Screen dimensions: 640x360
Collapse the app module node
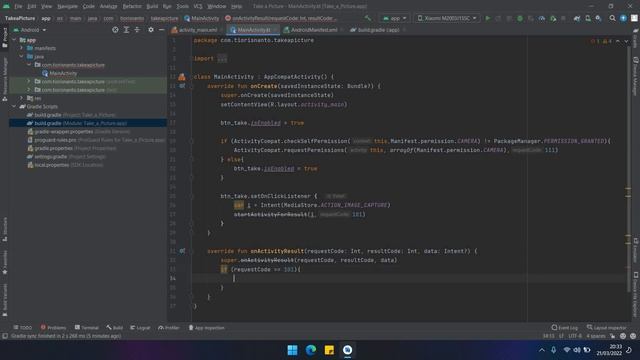click(x=14, y=40)
